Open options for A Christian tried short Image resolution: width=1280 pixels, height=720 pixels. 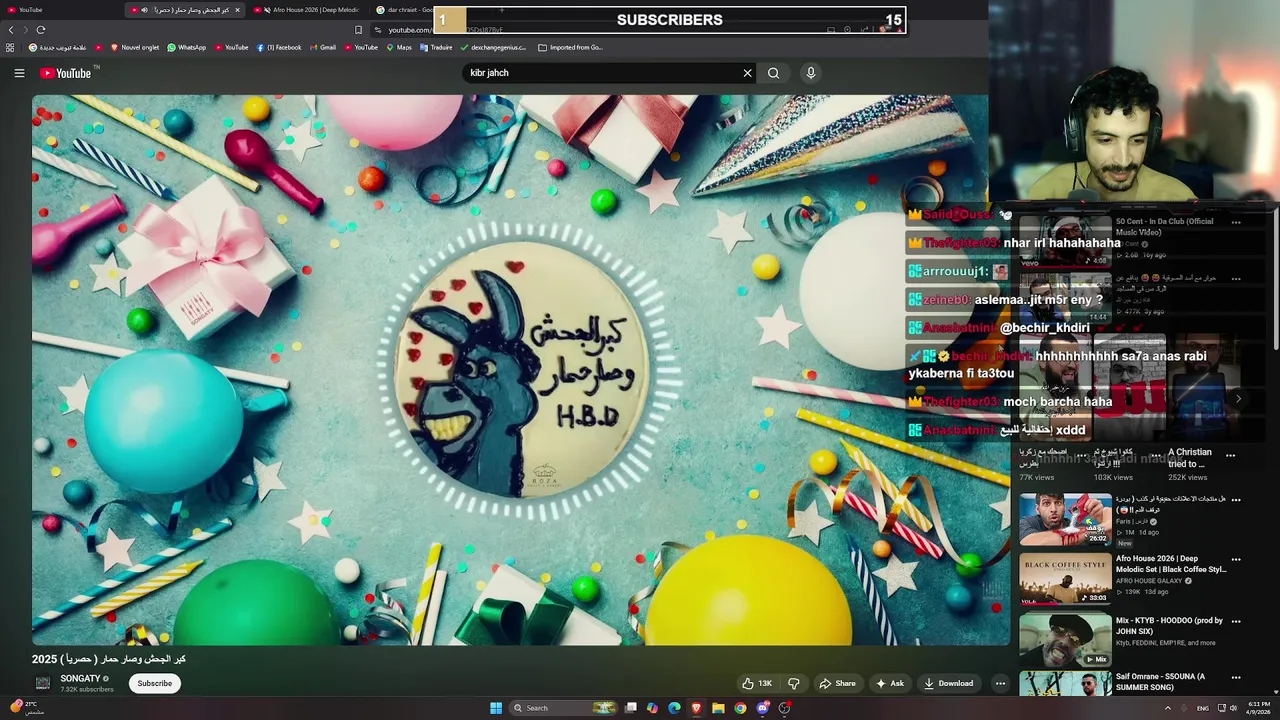tap(1231, 454)
